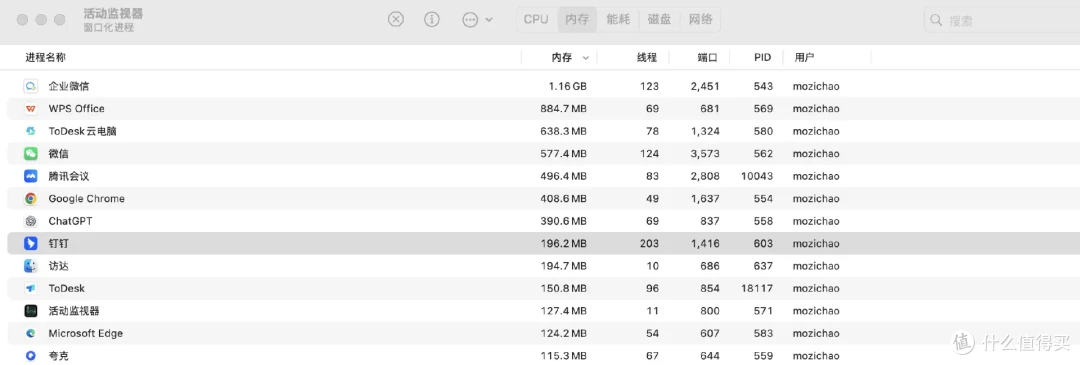Click the 408.6 MB memory value
Image resolution: width=1080 pixels, height=365 pixels.
[x=563, y=198]
